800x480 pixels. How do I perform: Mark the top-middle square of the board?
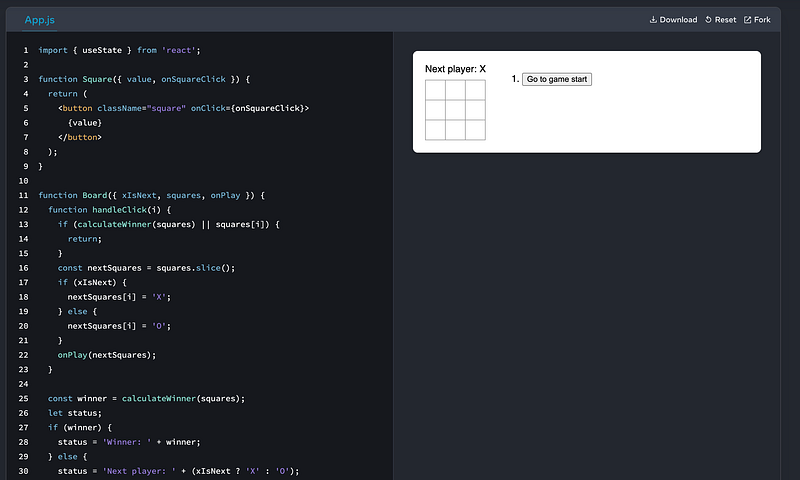pyautogui.click(x=455, y=91)
